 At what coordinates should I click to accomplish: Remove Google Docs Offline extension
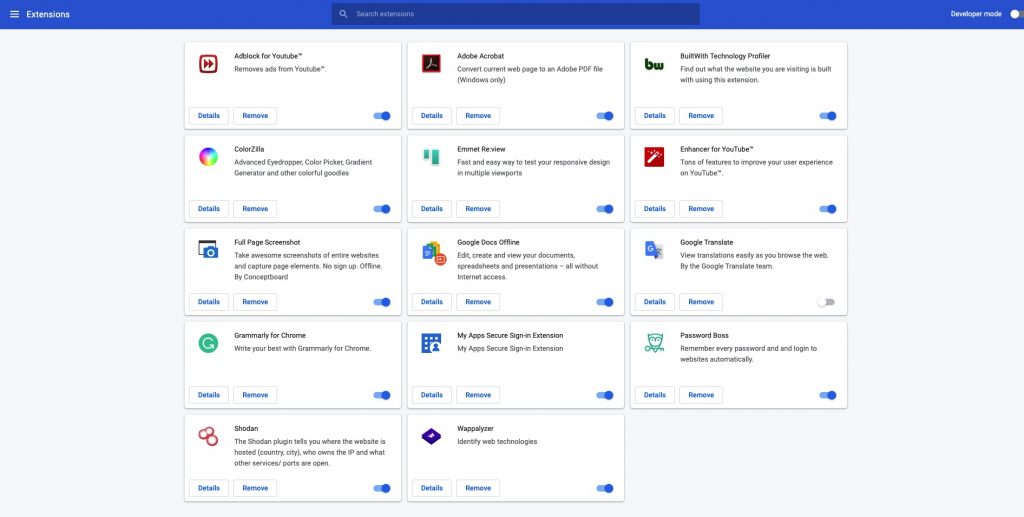pos(478,302)
